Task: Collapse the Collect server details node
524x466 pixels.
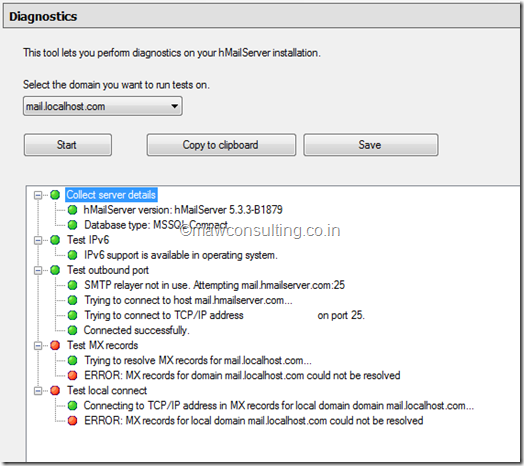Action: [38, 195]
